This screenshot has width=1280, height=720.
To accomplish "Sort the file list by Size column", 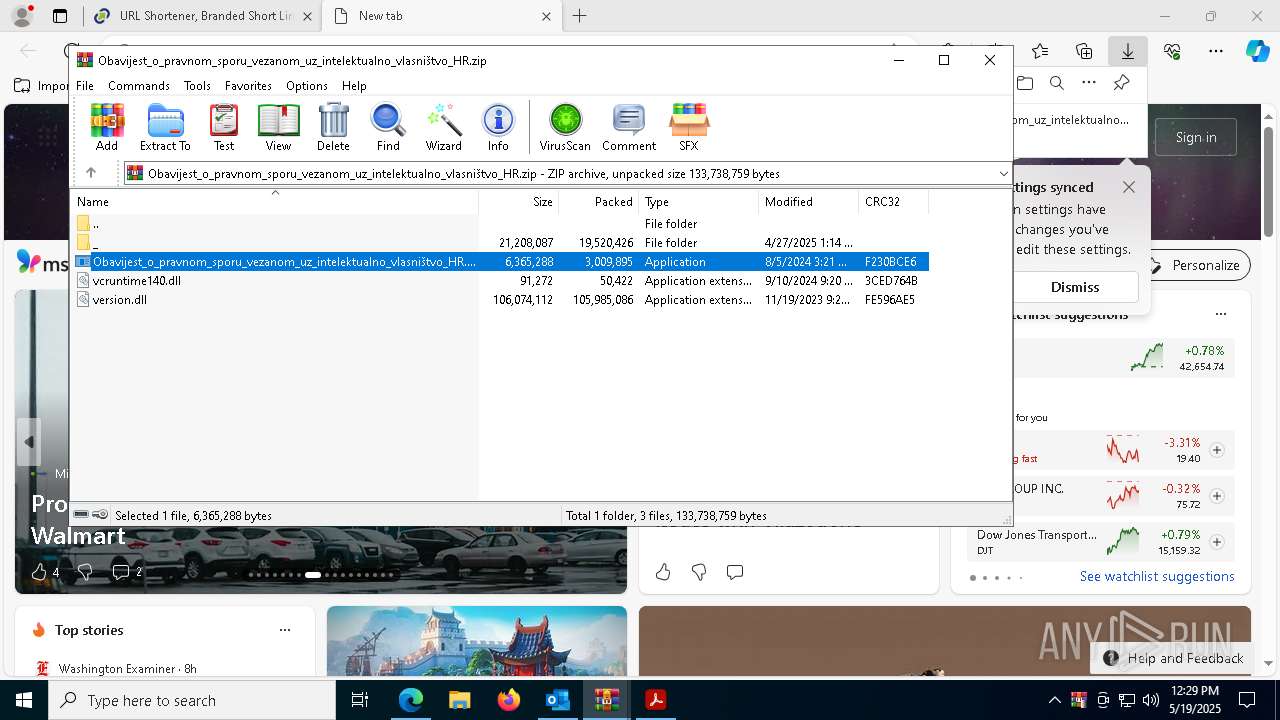I will [x=518, y=202].
